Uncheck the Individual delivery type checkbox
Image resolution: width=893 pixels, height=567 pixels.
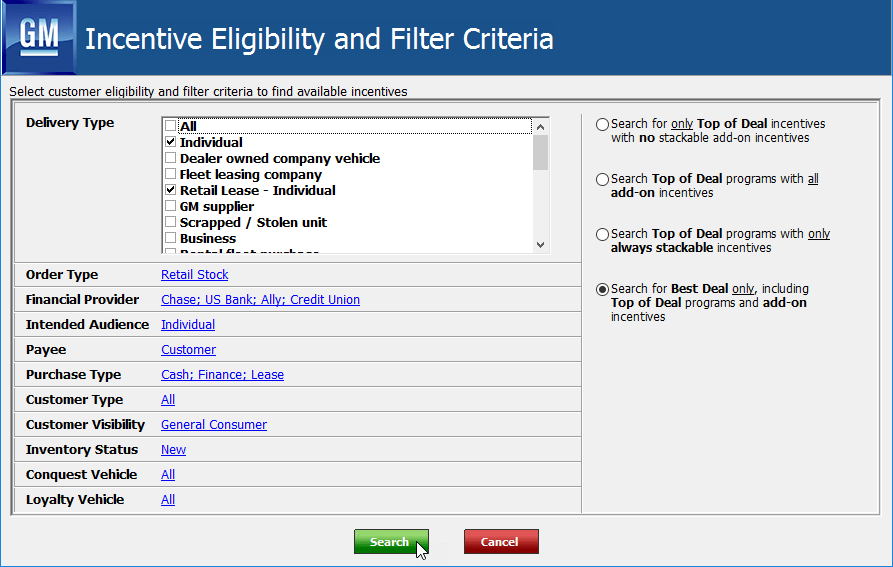coord(170,142)
